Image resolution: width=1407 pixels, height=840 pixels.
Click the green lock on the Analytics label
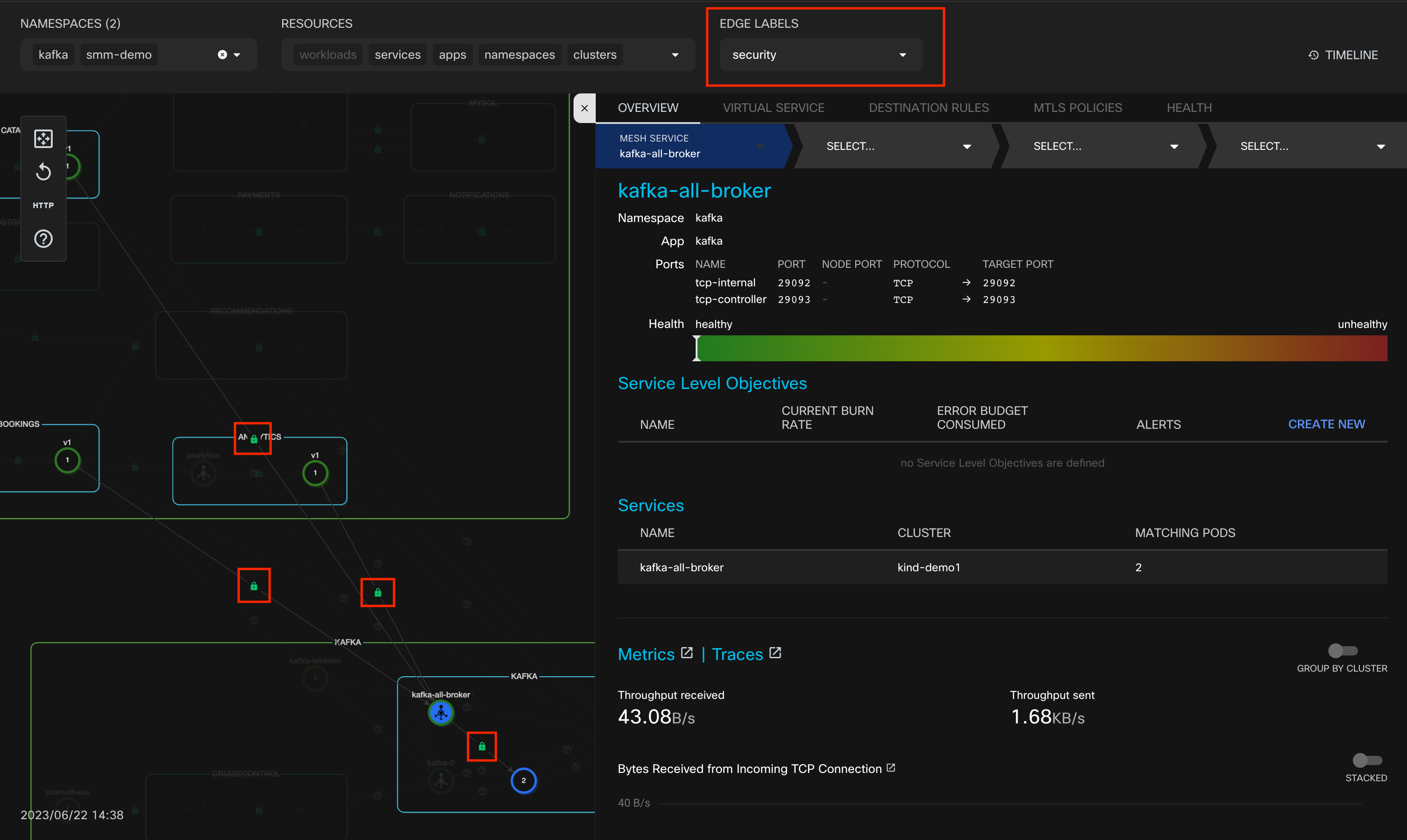(254, 439)
